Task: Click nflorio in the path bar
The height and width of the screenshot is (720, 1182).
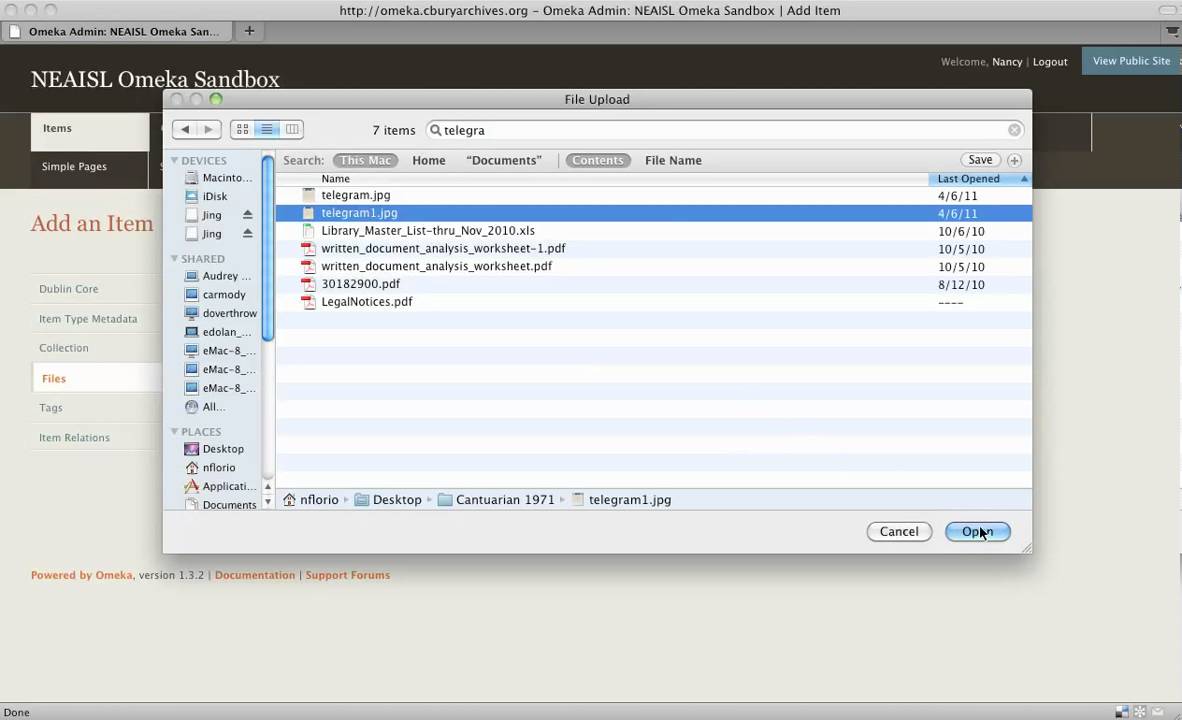Action: (311, 500)
